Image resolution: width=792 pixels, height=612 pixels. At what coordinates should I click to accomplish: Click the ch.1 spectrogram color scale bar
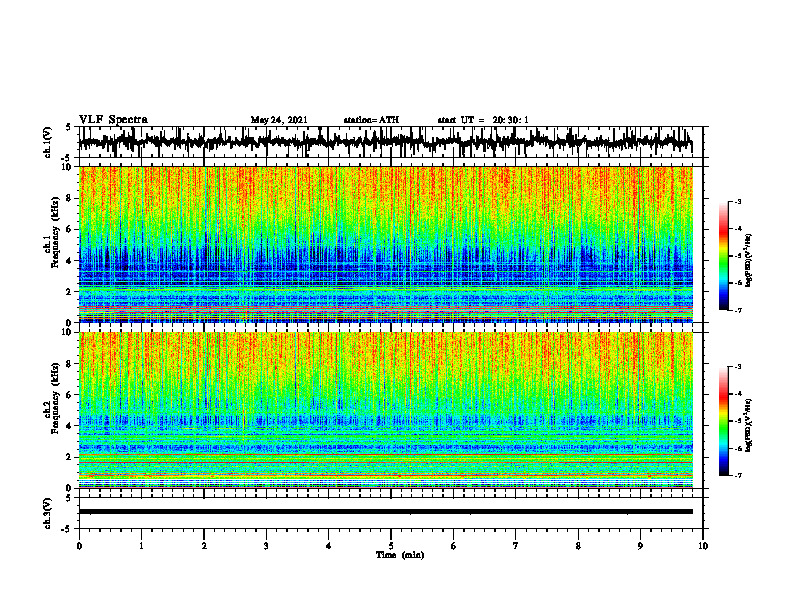[x=723, y=256]
